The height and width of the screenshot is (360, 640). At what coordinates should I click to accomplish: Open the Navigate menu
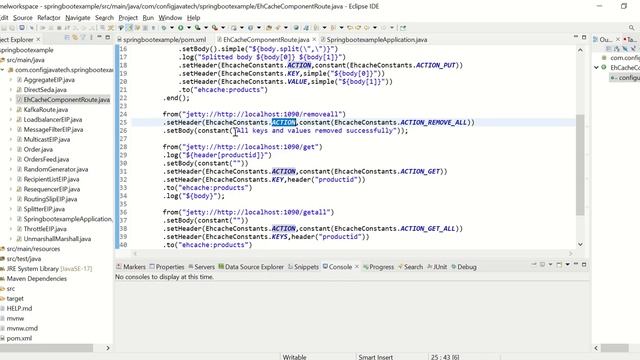click(78, 18)
